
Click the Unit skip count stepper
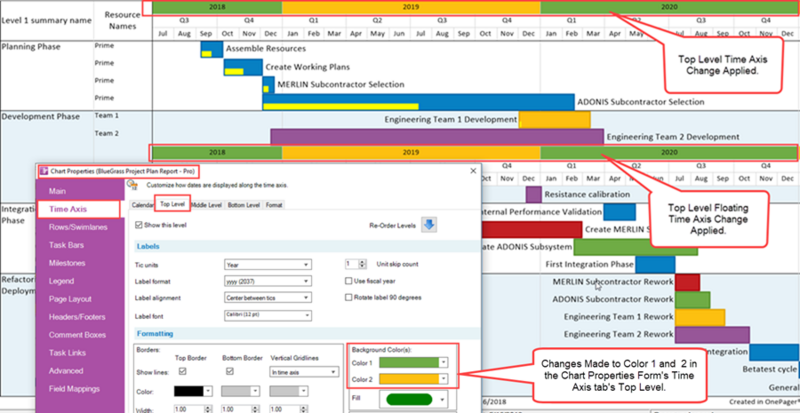[x=362, y=264]
